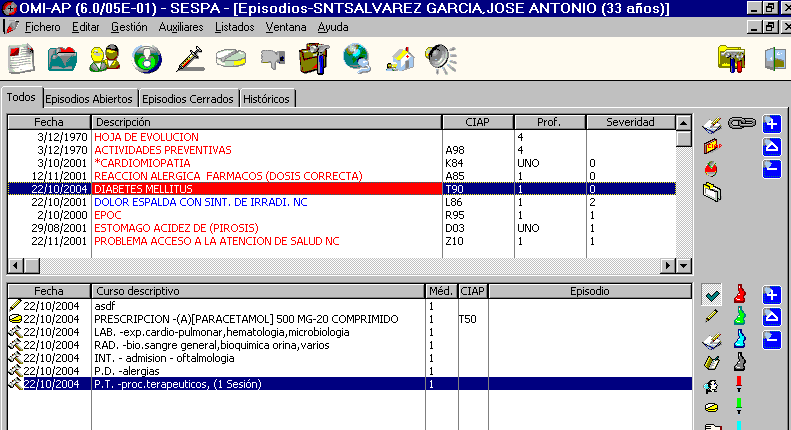
Task: Select the DIABETES MELLITUS episode row
Action: (x=266, y=188)
